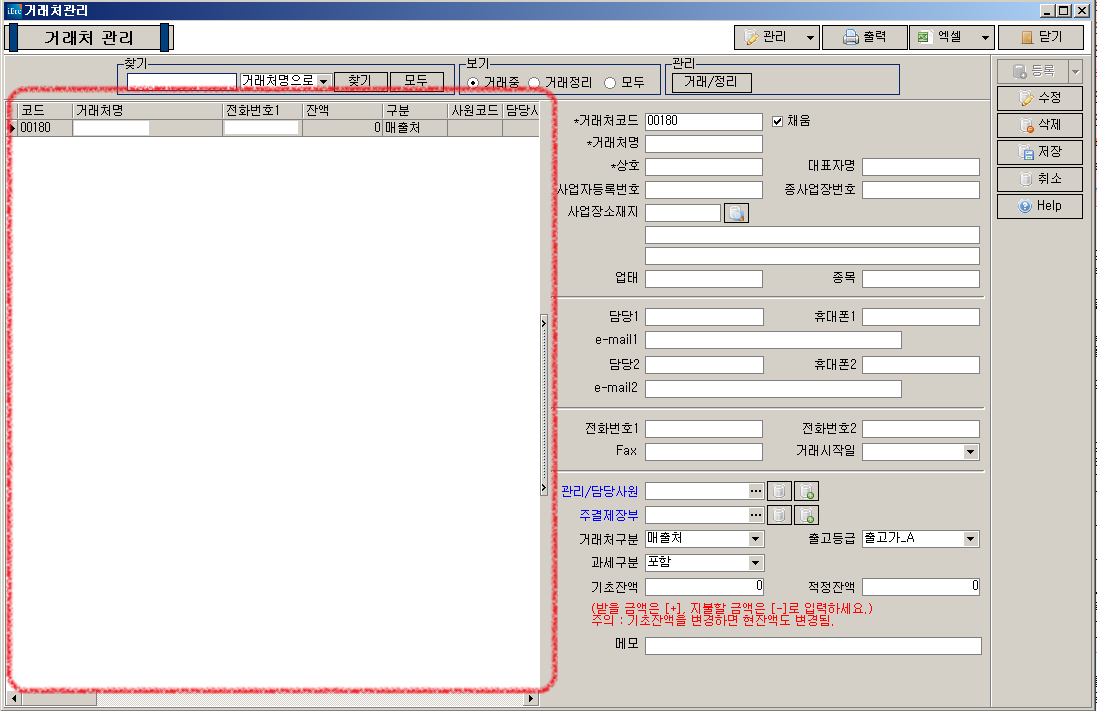This screenshot has height=711, width=1097.
Task: Click the 저장 save button
Action: tap(1040, 152)
